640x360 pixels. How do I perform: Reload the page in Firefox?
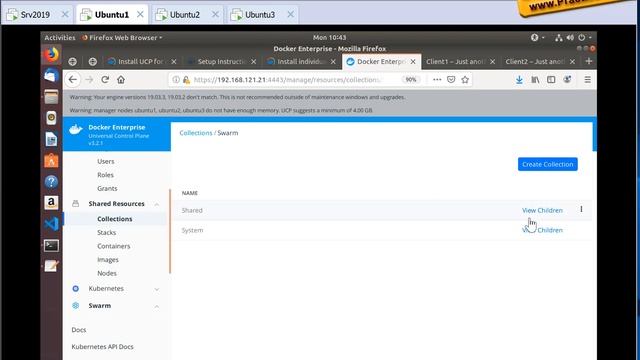coord(105,80)
